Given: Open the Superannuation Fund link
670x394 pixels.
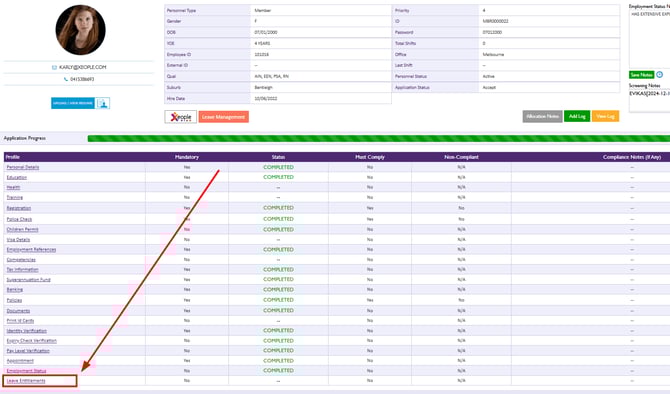Looking at the screenshot, I should pos(28,280).
